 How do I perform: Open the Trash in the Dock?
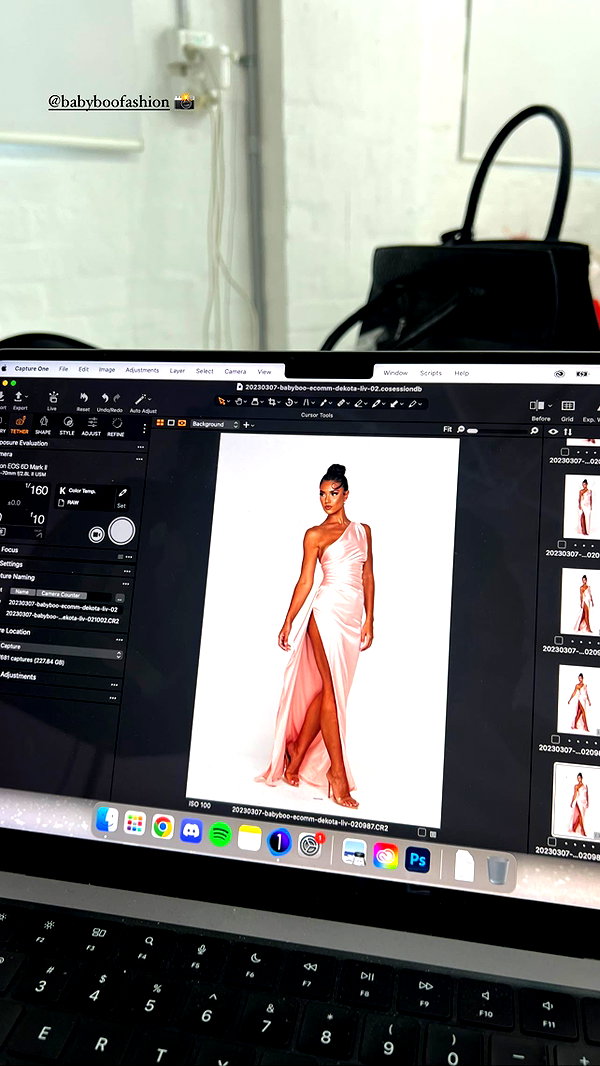point(497,869)
